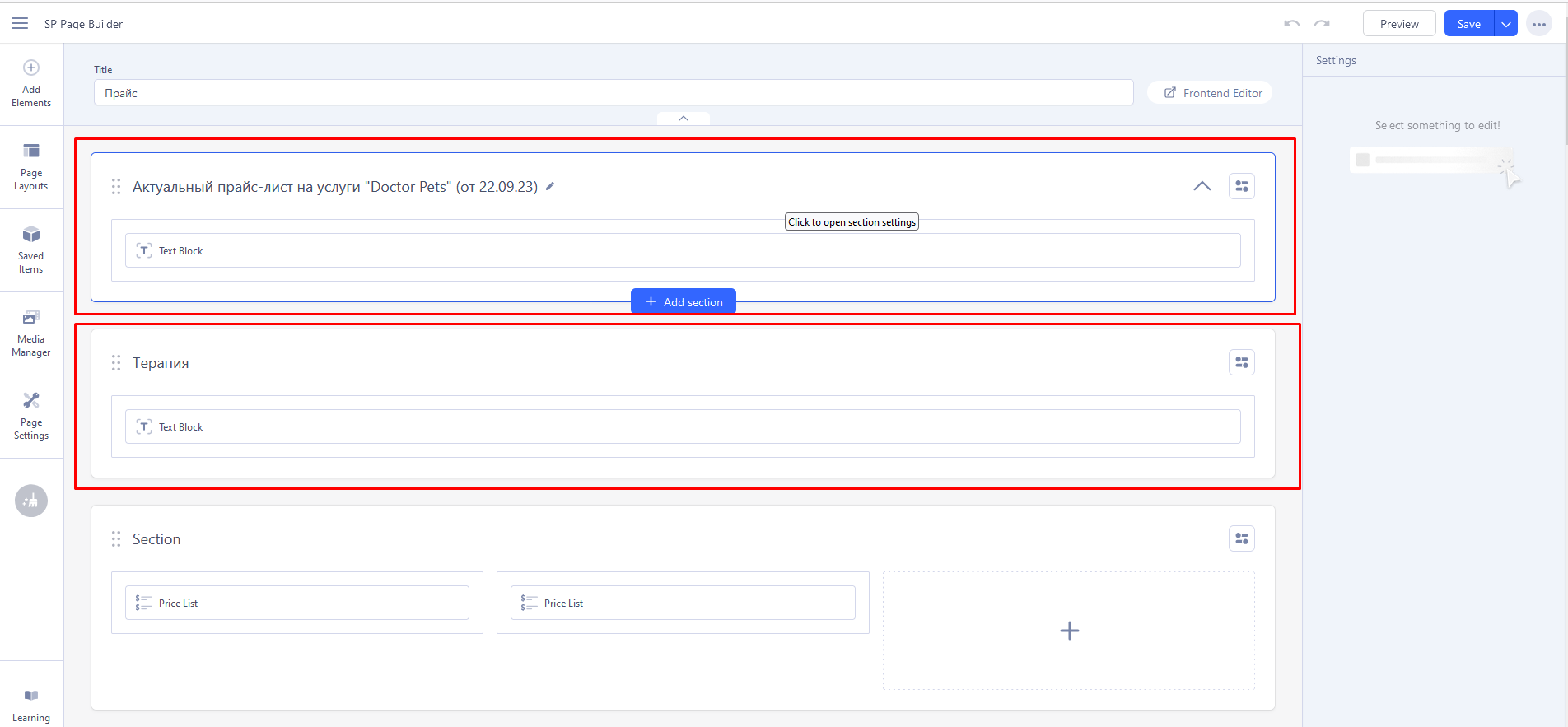The width and height of the screenshot is (1568, 727).
Task: Collapse the title area with up chevron
Action: click(684, 119)
